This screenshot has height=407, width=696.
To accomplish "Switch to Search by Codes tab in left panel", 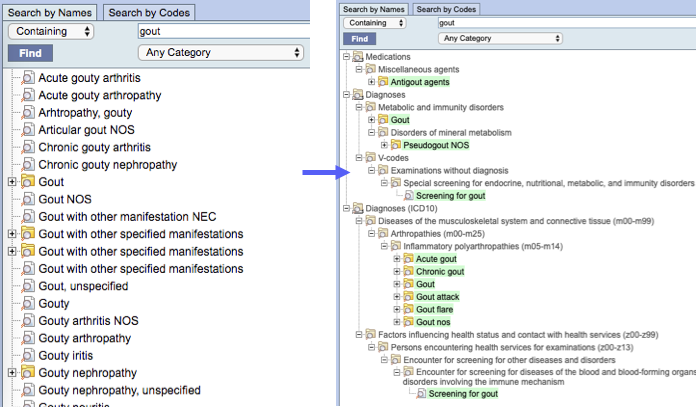I will point(147,12).
